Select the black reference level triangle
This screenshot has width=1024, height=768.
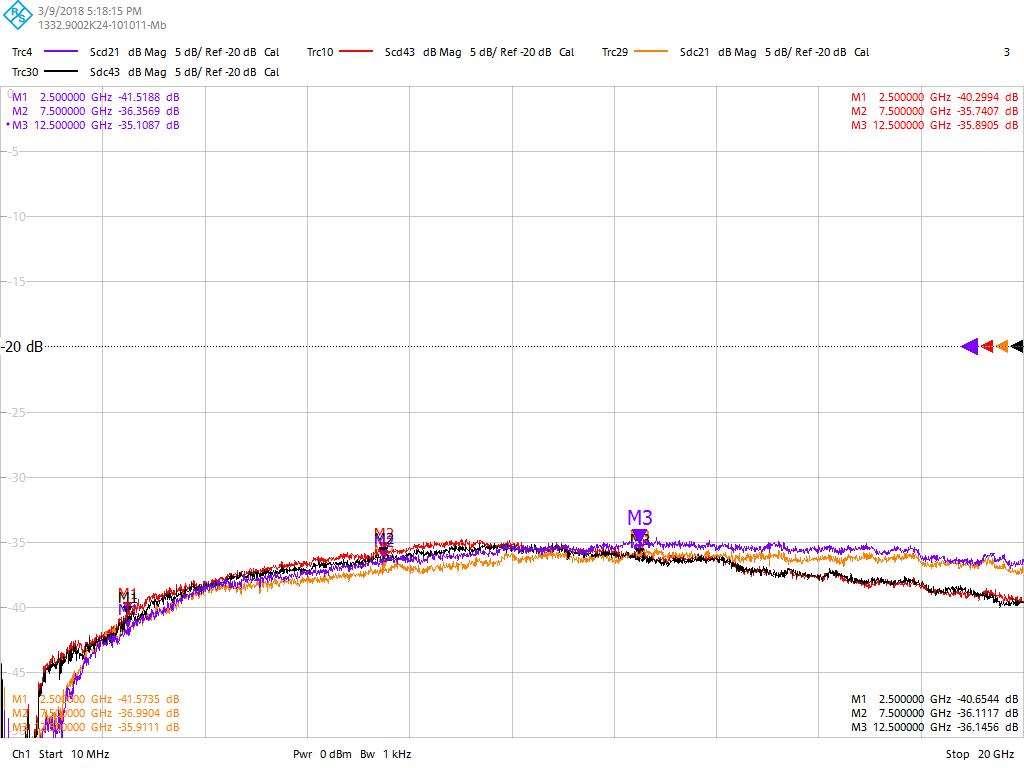pos(1017,347)
